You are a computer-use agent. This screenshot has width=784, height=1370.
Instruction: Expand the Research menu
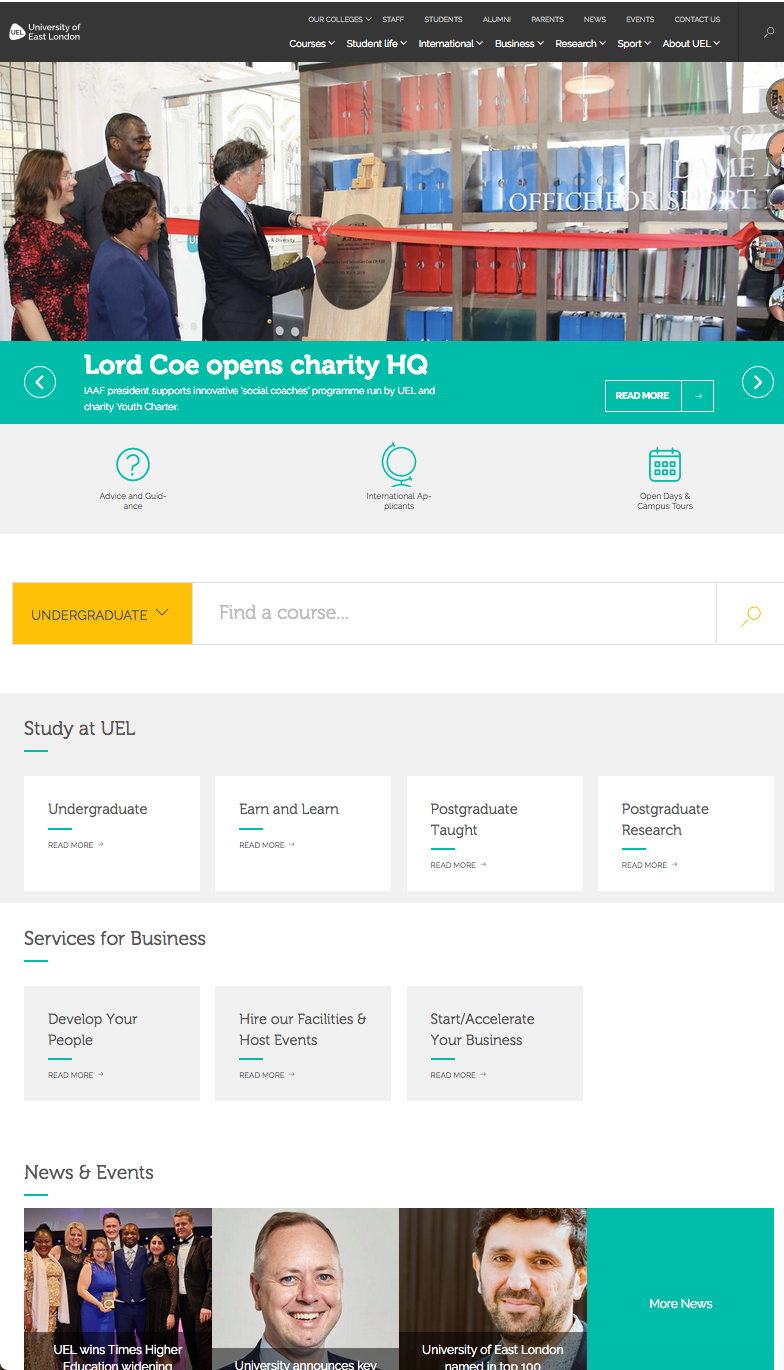pos(581,44)
